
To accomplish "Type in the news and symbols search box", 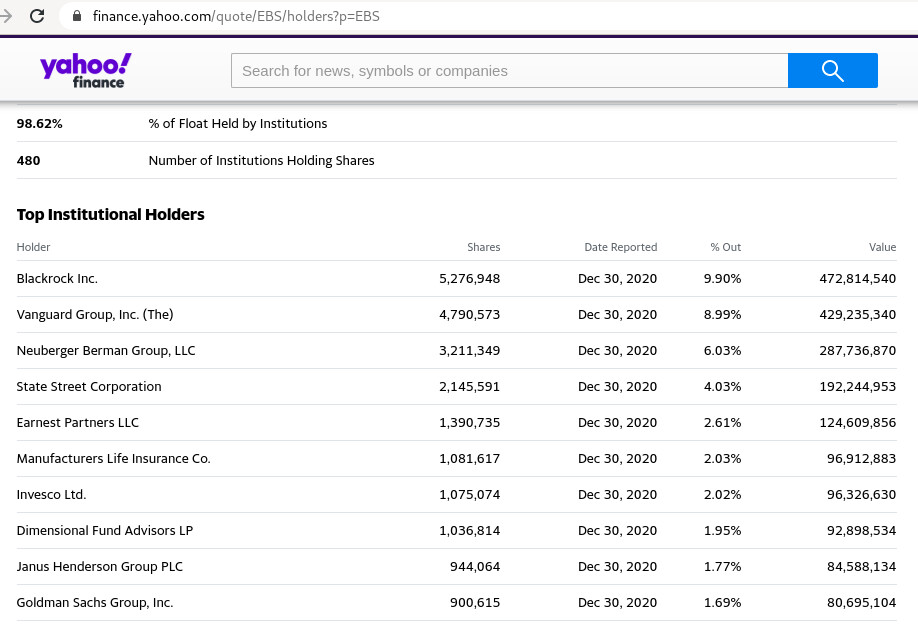I will click(509, 71).
